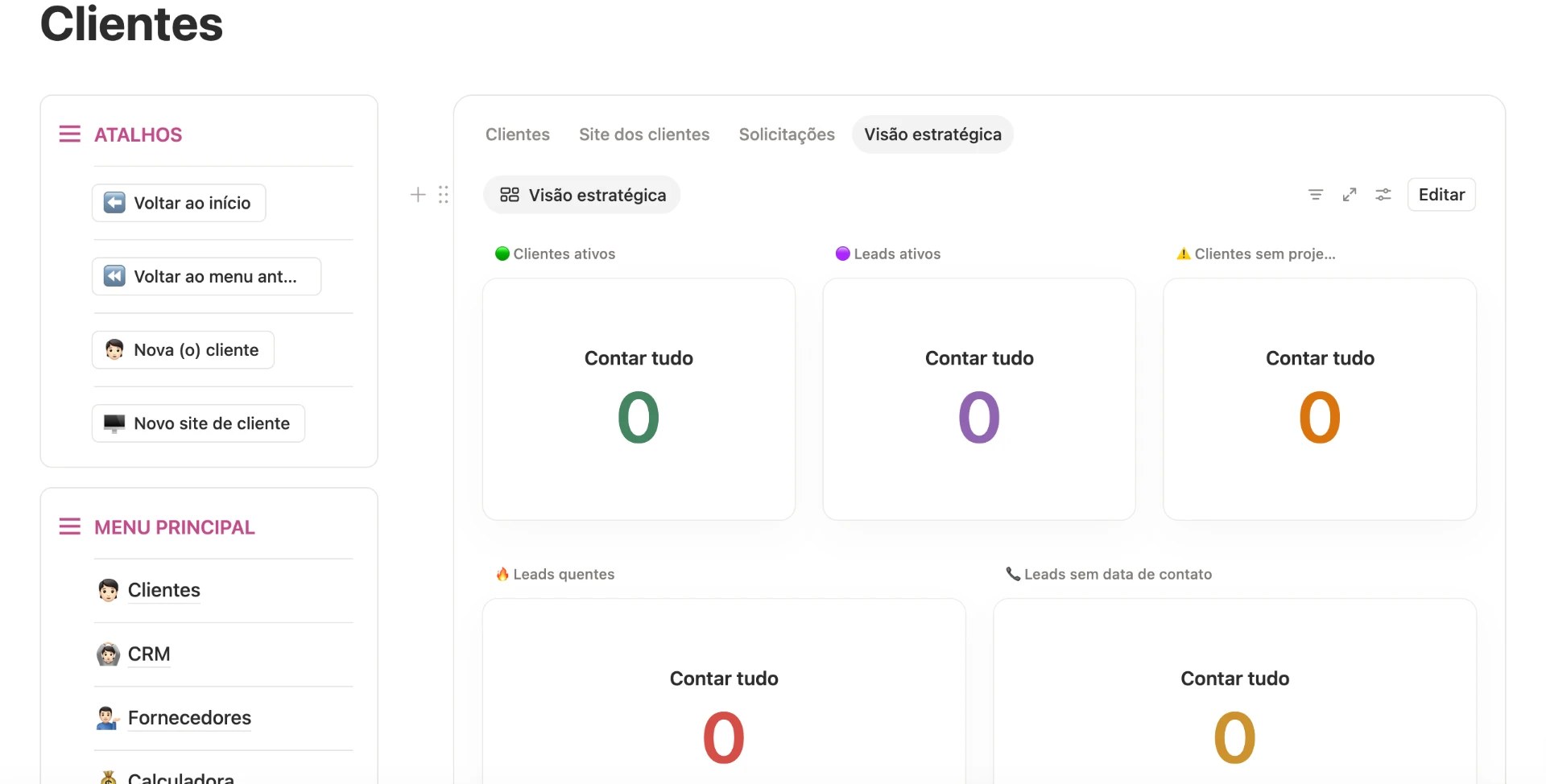Click the Leads sem data de contato label
This screenshot has width=1546, height=784.
[1118, 574]
